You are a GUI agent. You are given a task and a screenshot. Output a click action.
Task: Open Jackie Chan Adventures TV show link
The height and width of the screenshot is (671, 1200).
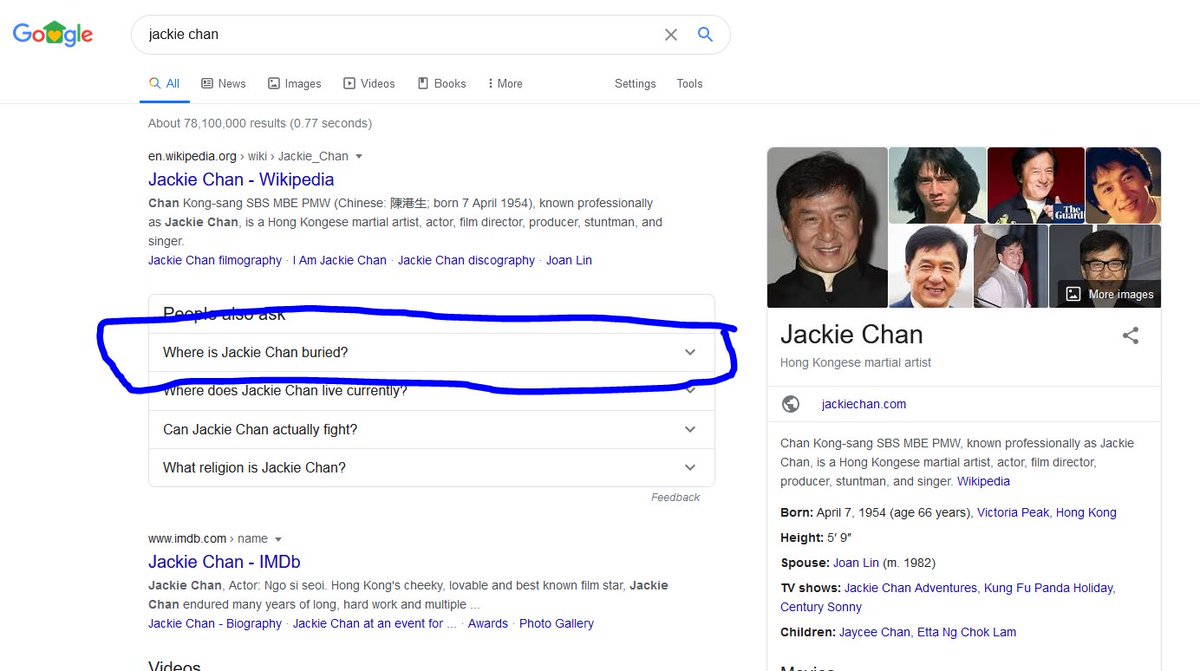pos(911,587)
